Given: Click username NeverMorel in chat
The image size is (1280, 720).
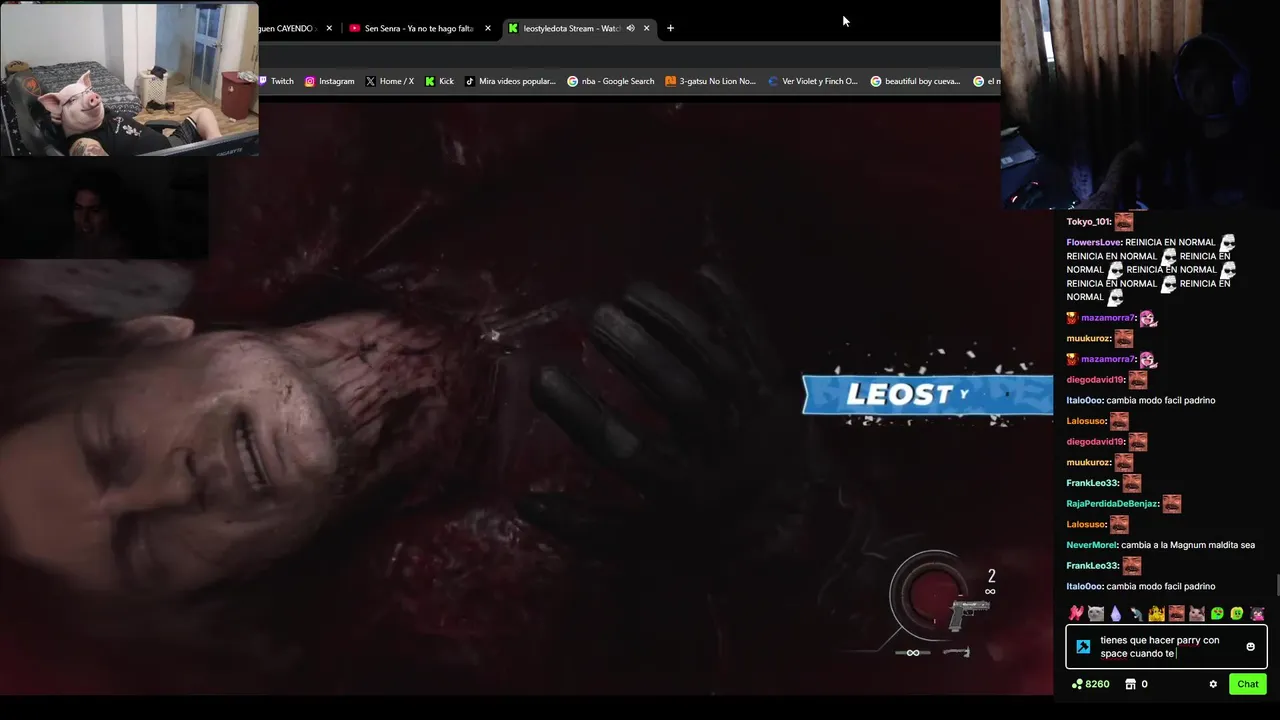Looking at the screenshot, I should tap(1092, 545).
